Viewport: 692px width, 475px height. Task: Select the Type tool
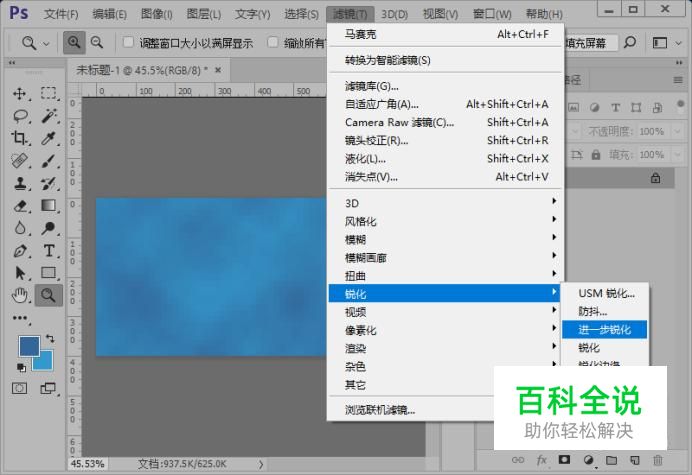click(x=49, y=251)
